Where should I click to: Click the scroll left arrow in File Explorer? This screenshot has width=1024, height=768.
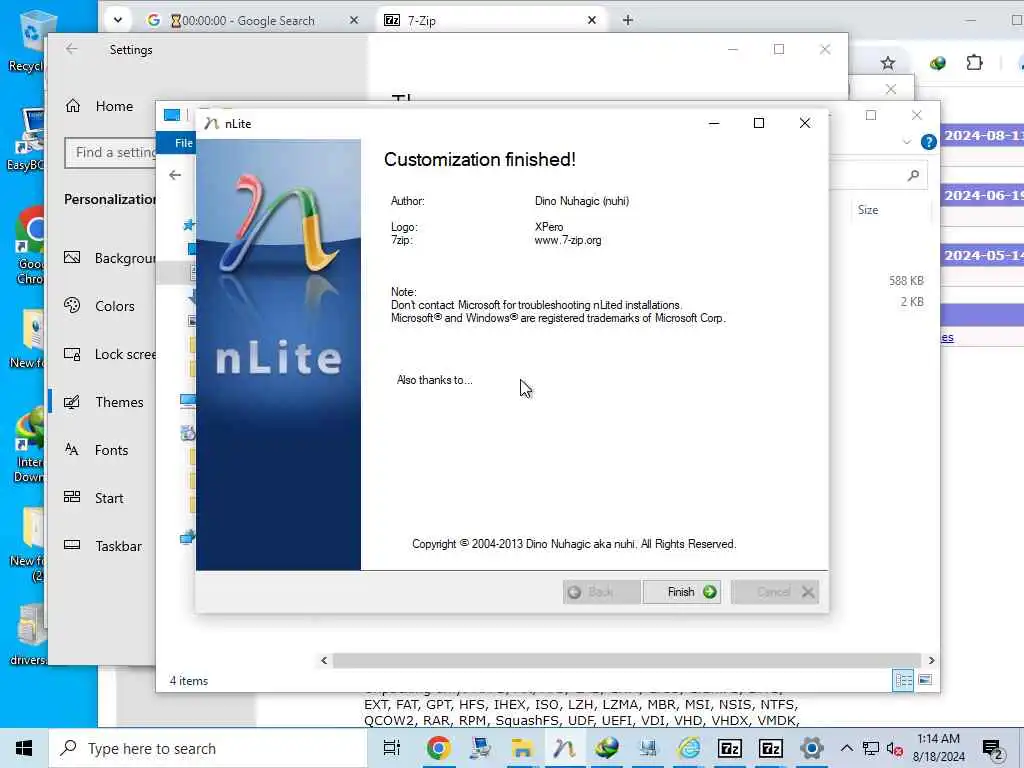click(x=324, y=660)
